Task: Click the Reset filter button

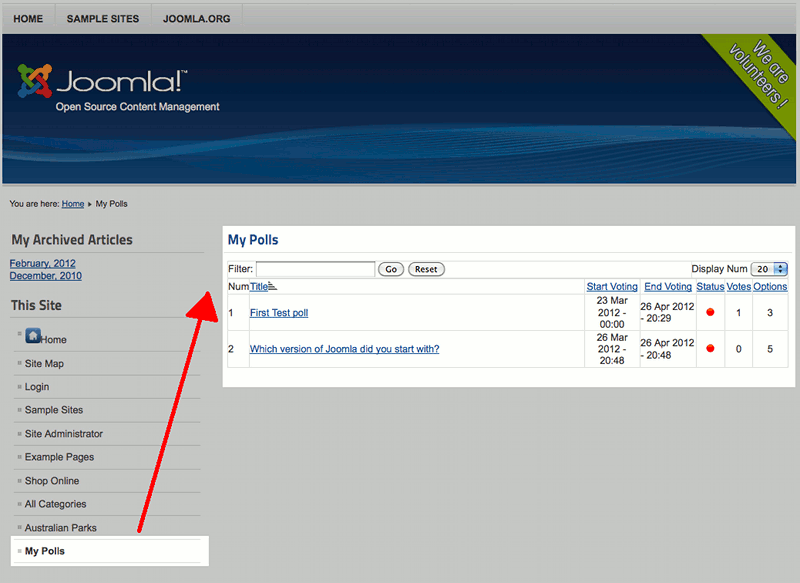Action: 426,269
